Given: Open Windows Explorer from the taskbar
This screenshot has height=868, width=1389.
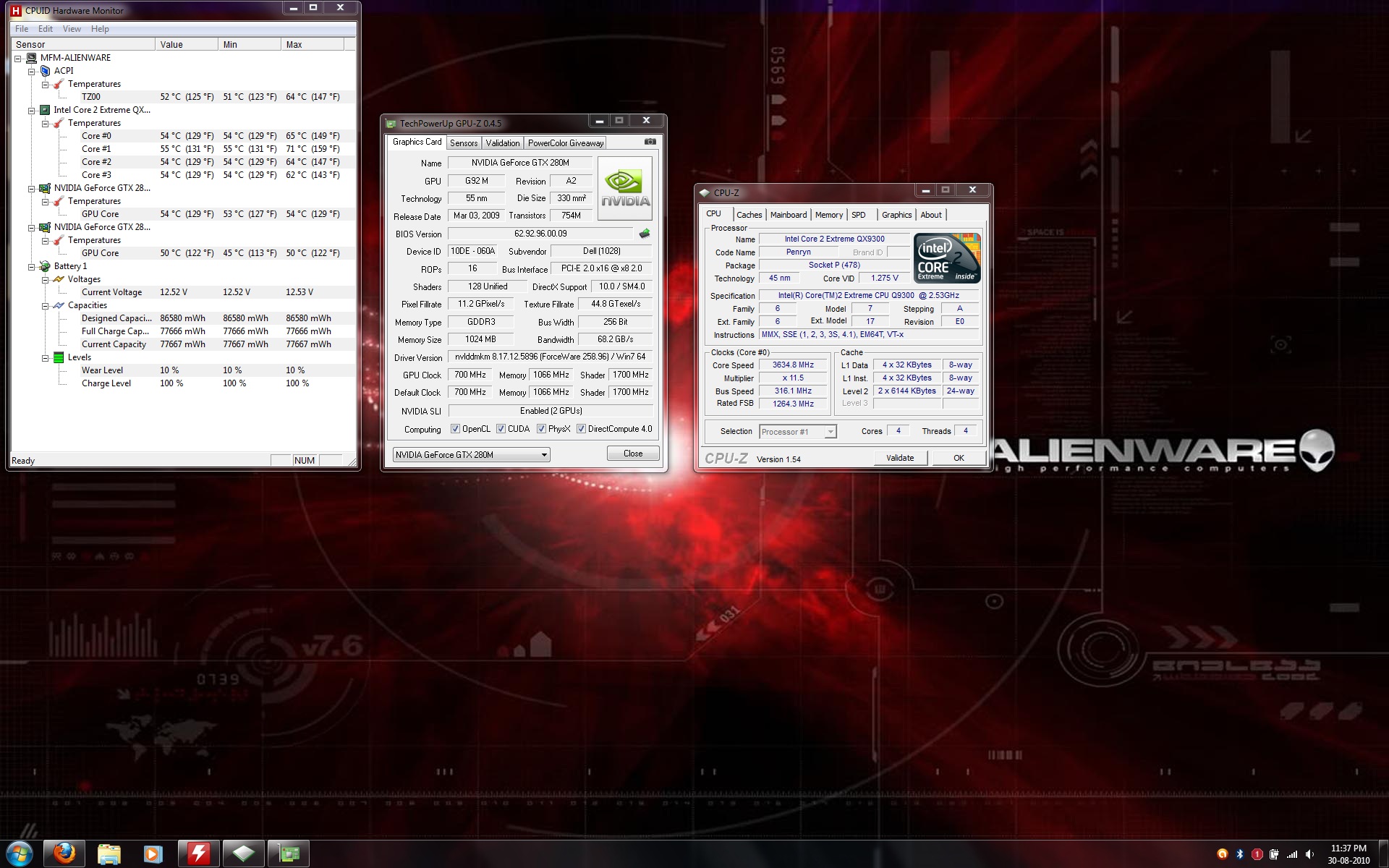Looking at the screenshot, I should pyautogui.click(x=109, y=854).
